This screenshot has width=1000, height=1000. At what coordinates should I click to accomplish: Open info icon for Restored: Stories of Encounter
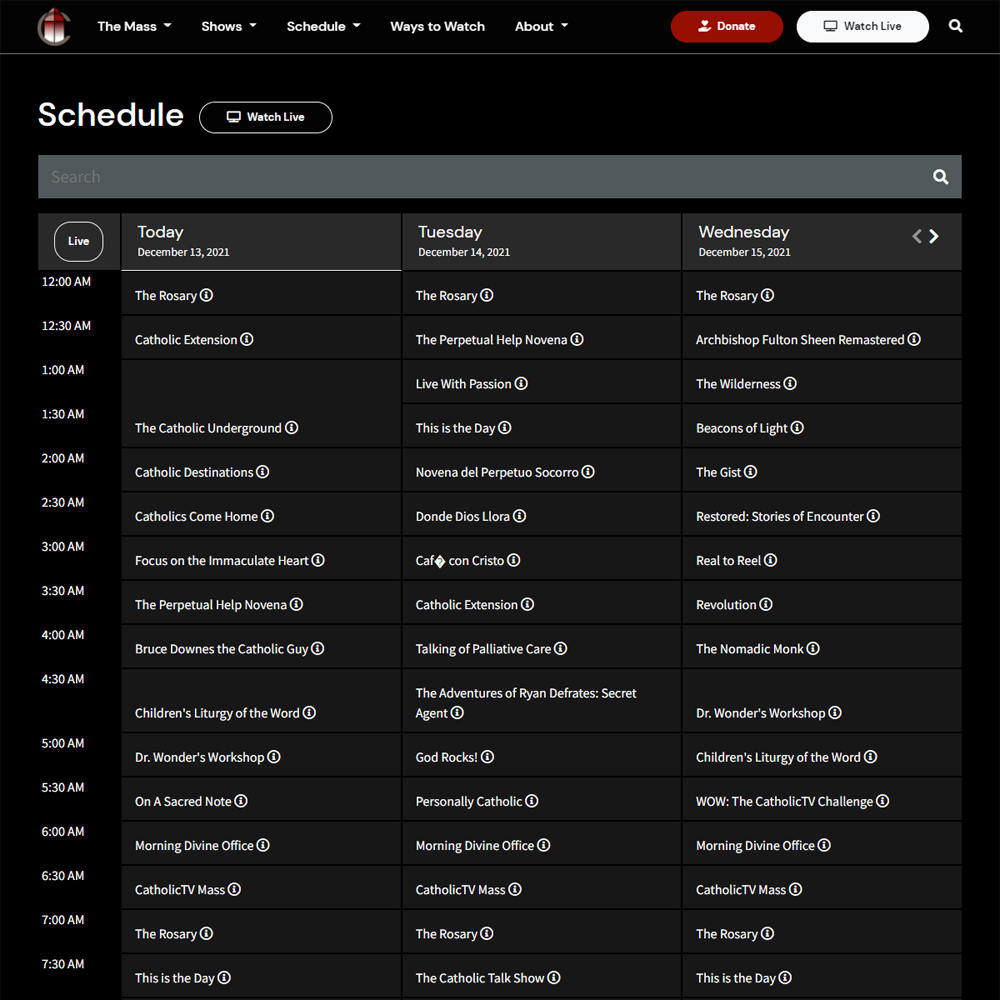tap(874, 515)
